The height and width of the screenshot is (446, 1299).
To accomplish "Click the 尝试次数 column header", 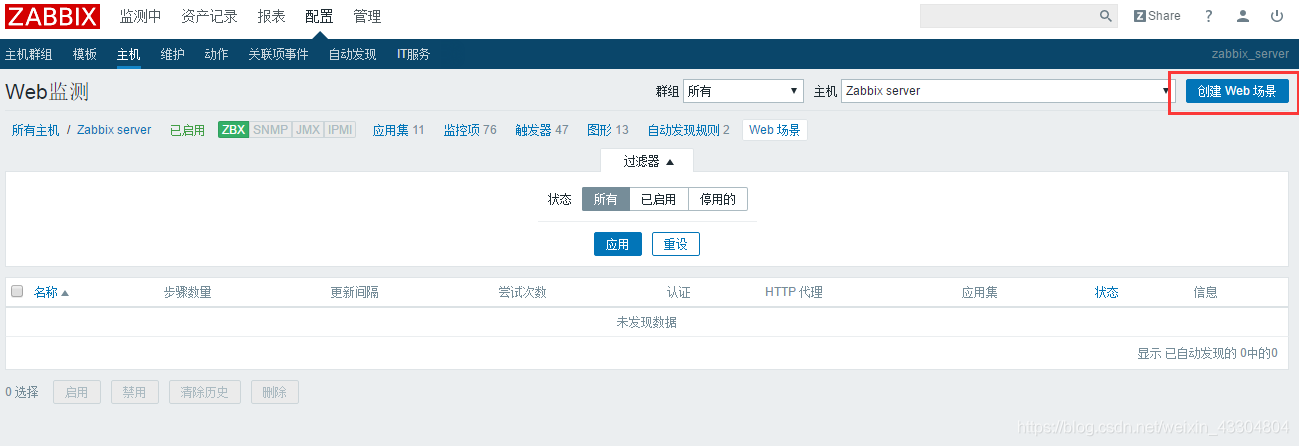I will tap(523, 292).
